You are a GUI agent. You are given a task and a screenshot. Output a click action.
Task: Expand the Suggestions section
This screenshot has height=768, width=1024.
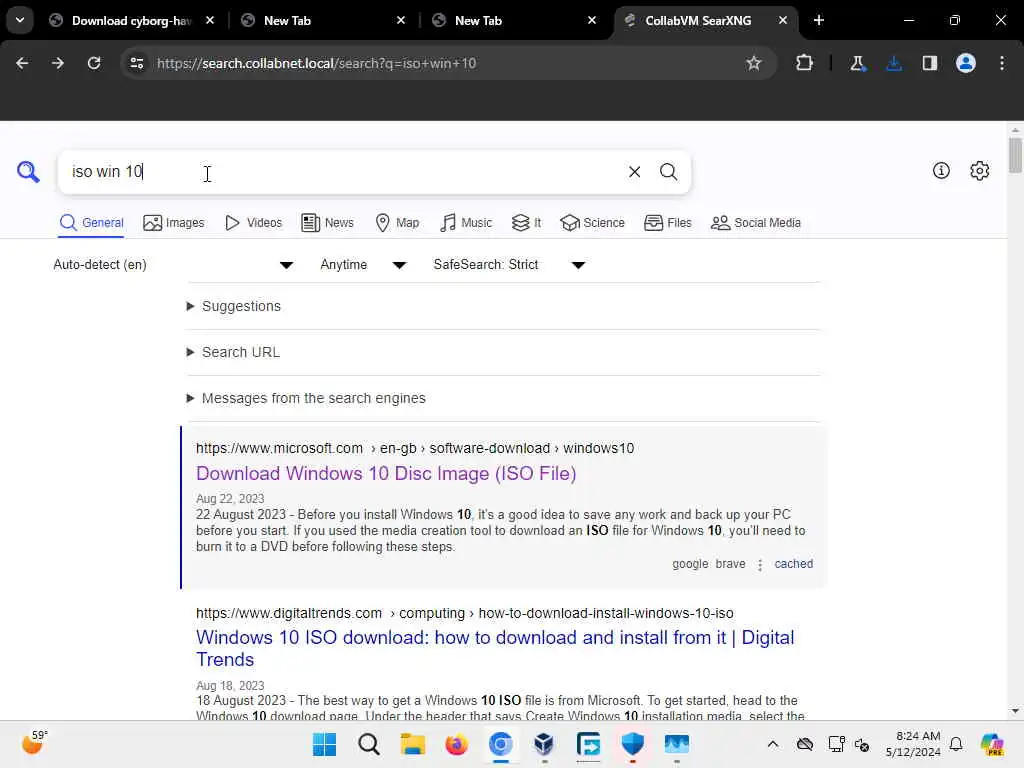point(234,306)
